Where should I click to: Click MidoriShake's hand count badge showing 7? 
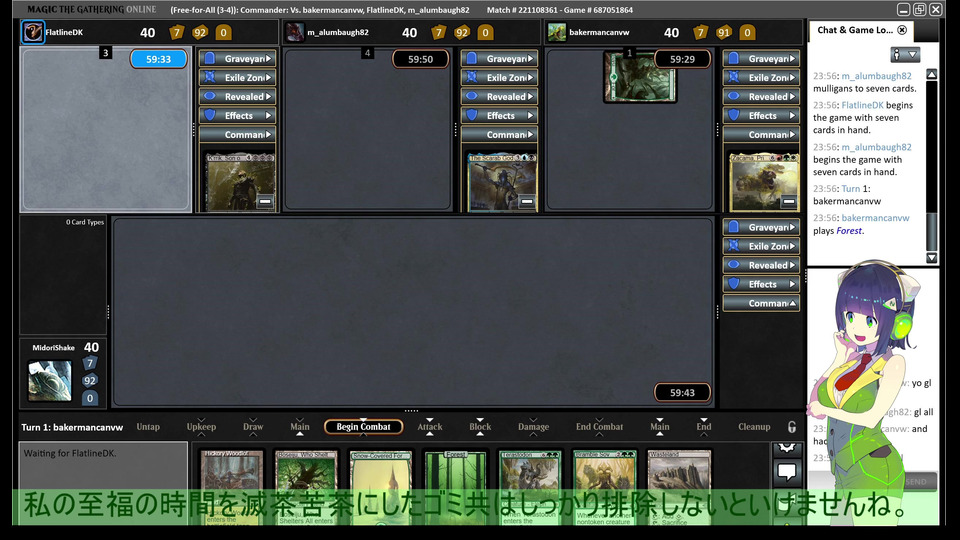tap(90, 364)
